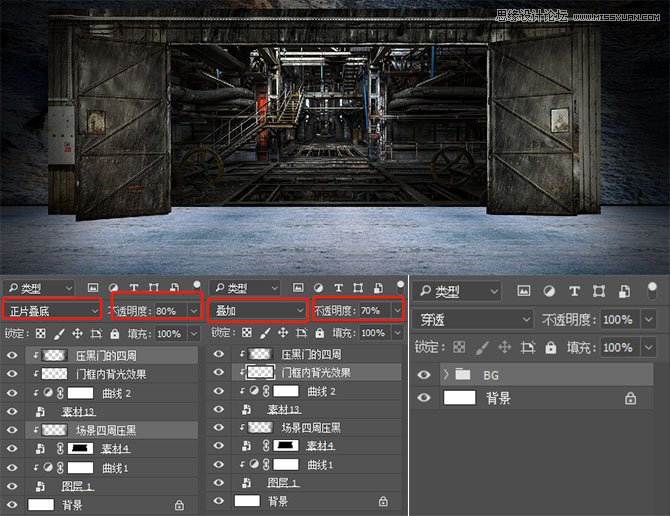The width and height of the screenshot is (670, 516).
Task: Open the 正片叠底 blend mode dropdown
Action: [x=52, y=311]
